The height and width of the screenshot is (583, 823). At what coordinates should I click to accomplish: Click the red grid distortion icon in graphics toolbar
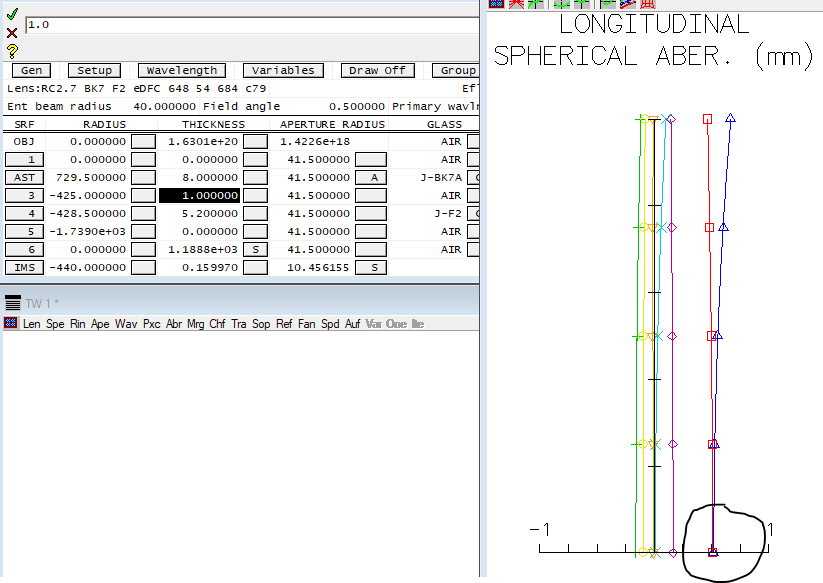[648, 4]
